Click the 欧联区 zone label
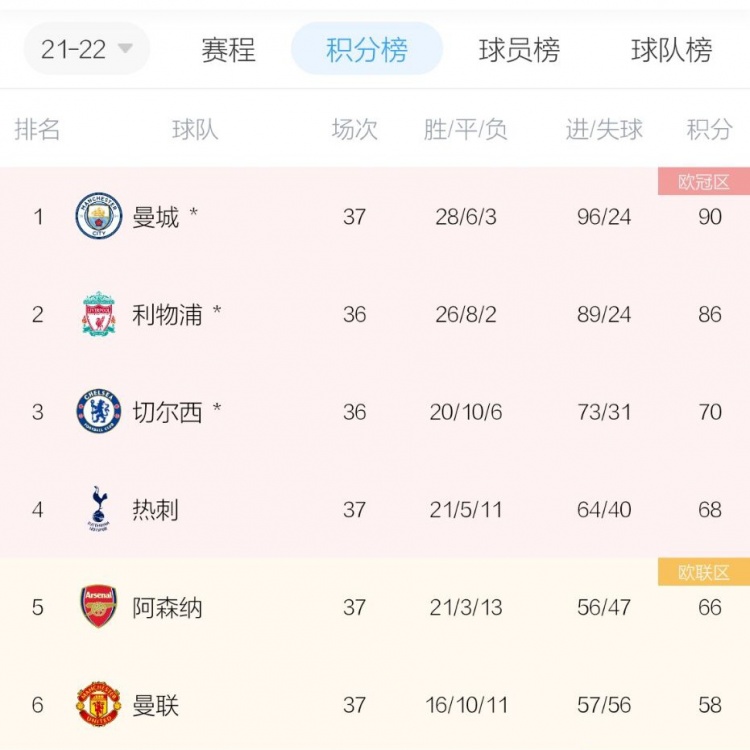This screenshot has width=750, height=750. [x=704, y=572]
